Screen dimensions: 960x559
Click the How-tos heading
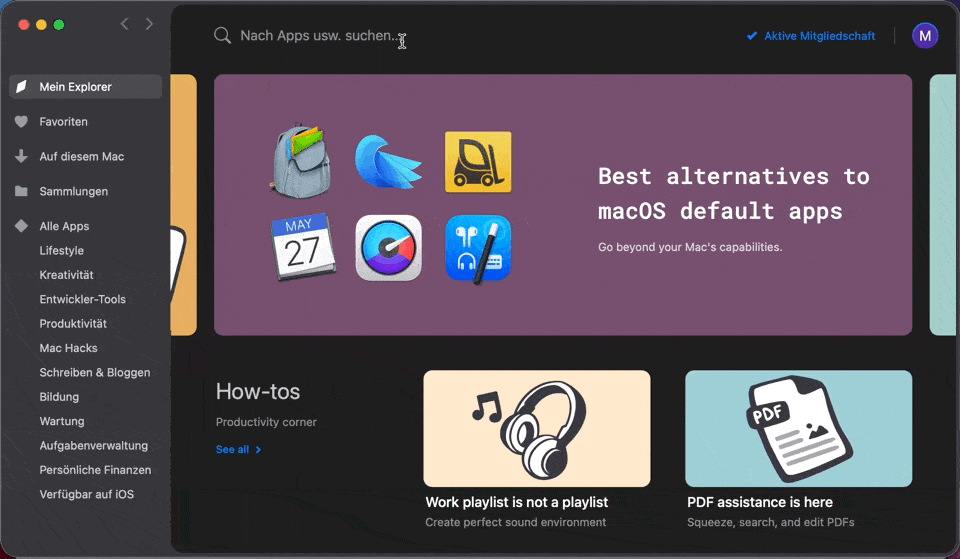point(258,391)
